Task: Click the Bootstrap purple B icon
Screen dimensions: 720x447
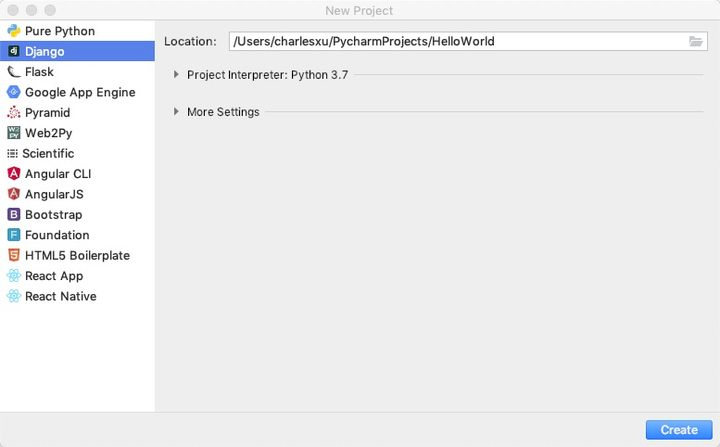Action: tap(14, 215)
